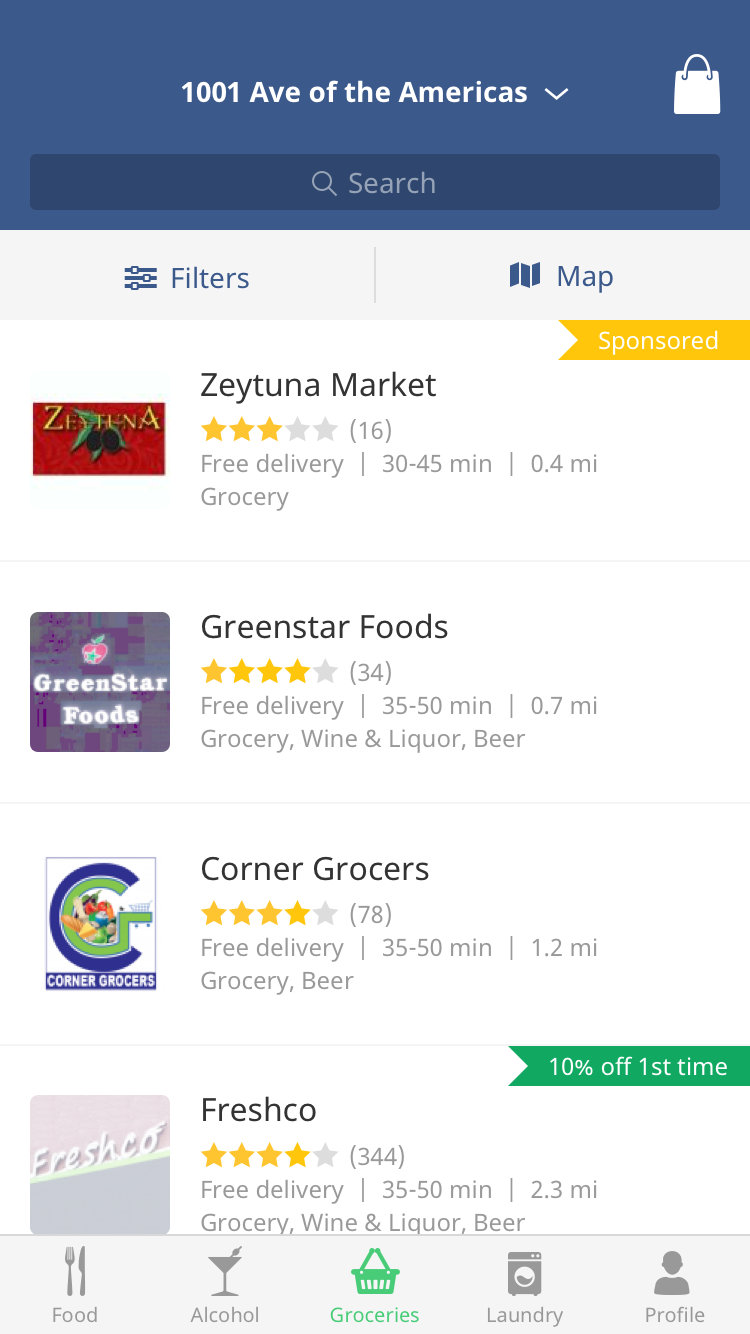Tap the Groceries basket icon
The height and width of the screenshot is (1334, 750).
375,1272
